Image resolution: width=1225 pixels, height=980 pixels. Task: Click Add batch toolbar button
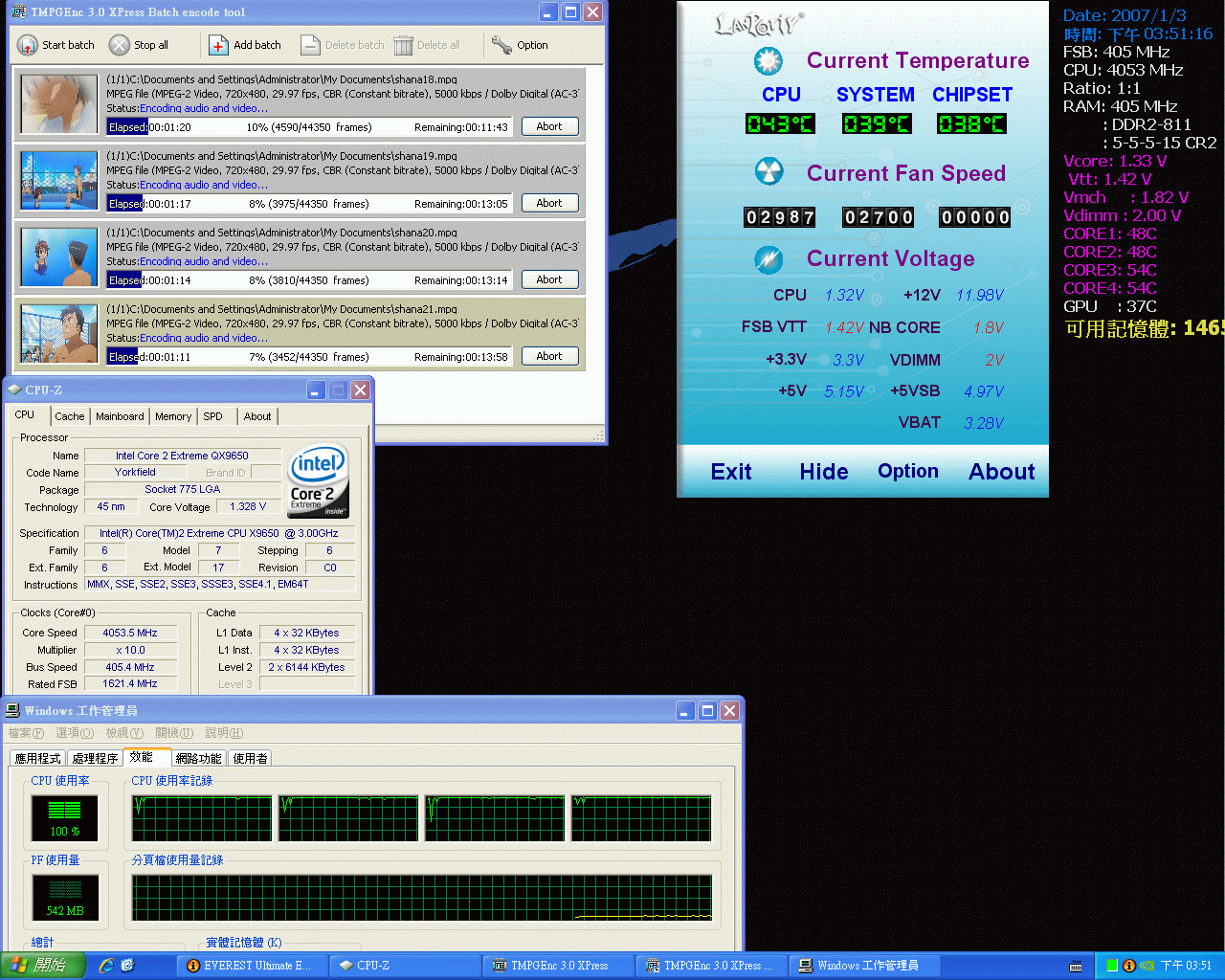245,45
